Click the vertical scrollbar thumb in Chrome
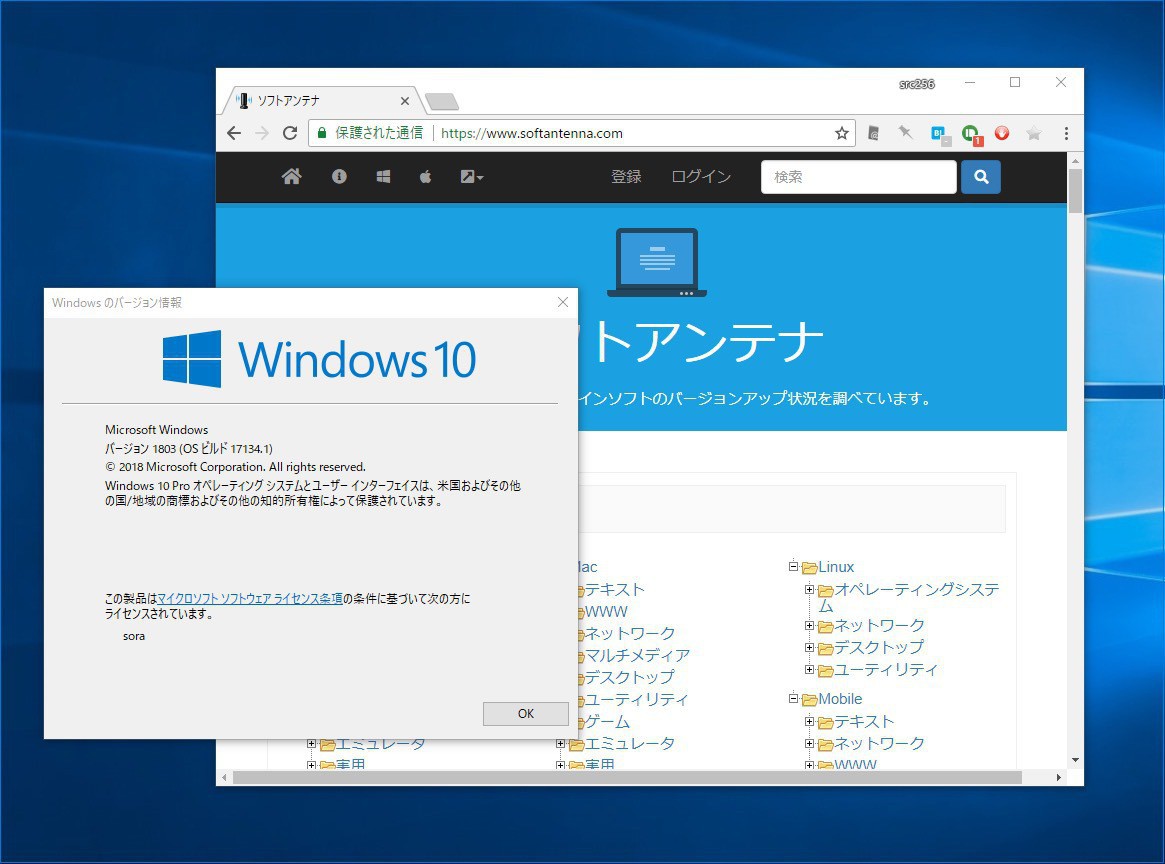 tap(1075, 190)
